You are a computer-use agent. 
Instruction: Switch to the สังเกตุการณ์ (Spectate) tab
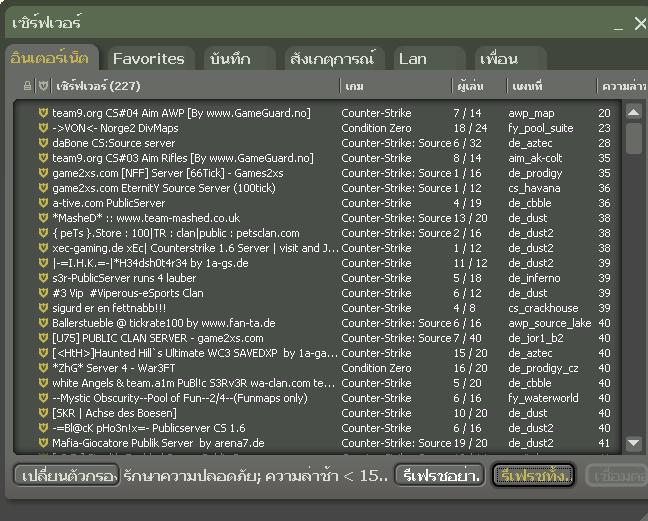pyautogui.click(x=334, y=59)
